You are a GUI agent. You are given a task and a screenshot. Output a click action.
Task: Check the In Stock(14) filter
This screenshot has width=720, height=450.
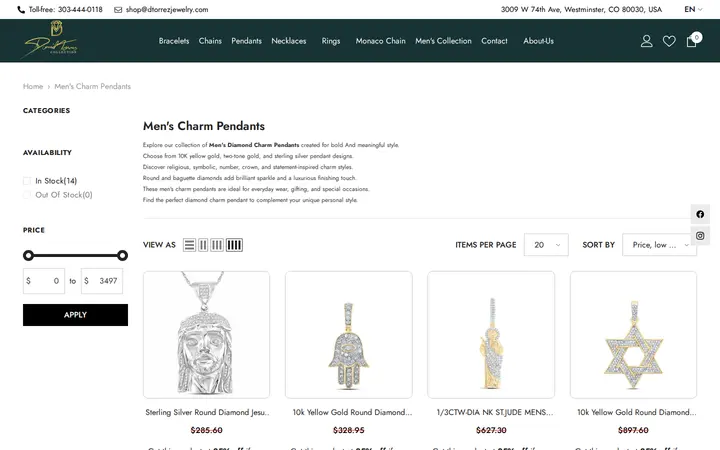tap(27, 181)
